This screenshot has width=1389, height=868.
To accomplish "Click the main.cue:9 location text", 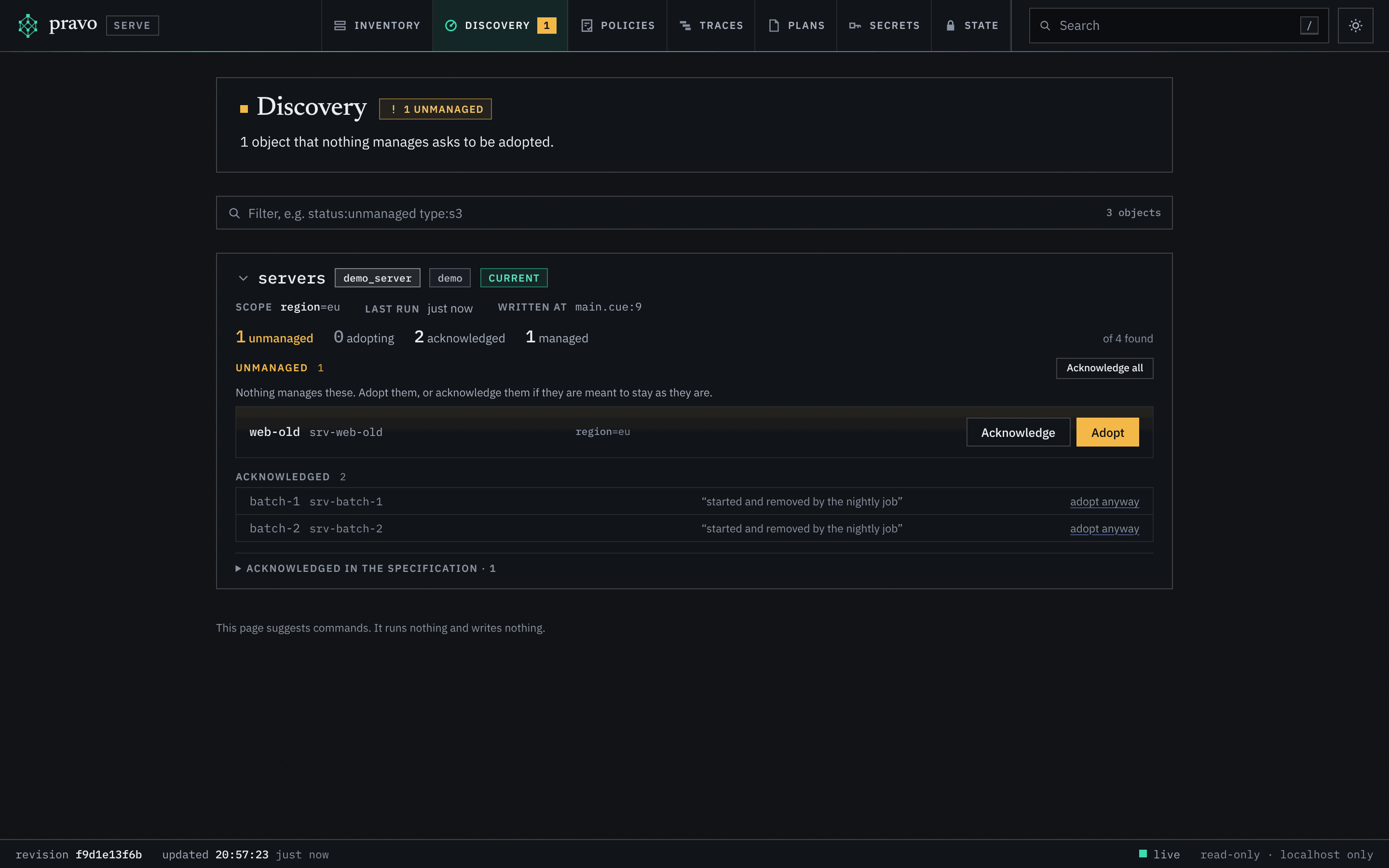I will (x=608, y=307).
